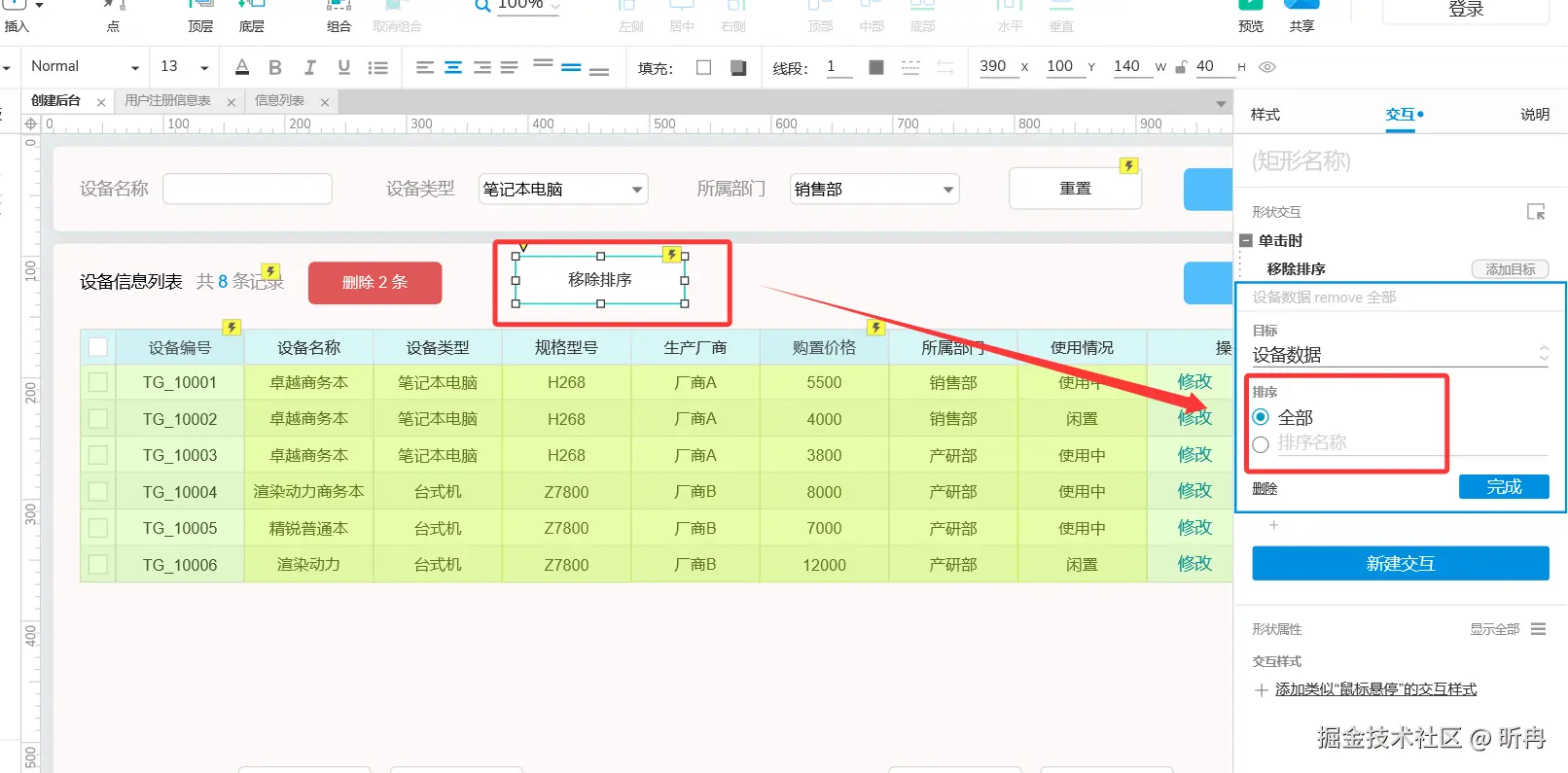Screen dimensions: 1568x773
Task: Open the 目标 设备数据 target selector
Action: click(1401, 354)
